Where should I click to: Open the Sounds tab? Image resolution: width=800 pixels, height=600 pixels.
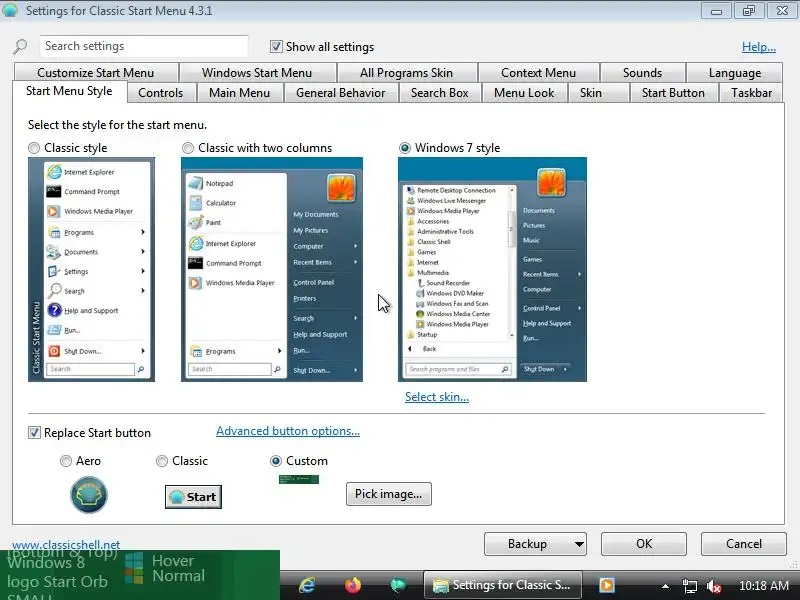point(642,72)
